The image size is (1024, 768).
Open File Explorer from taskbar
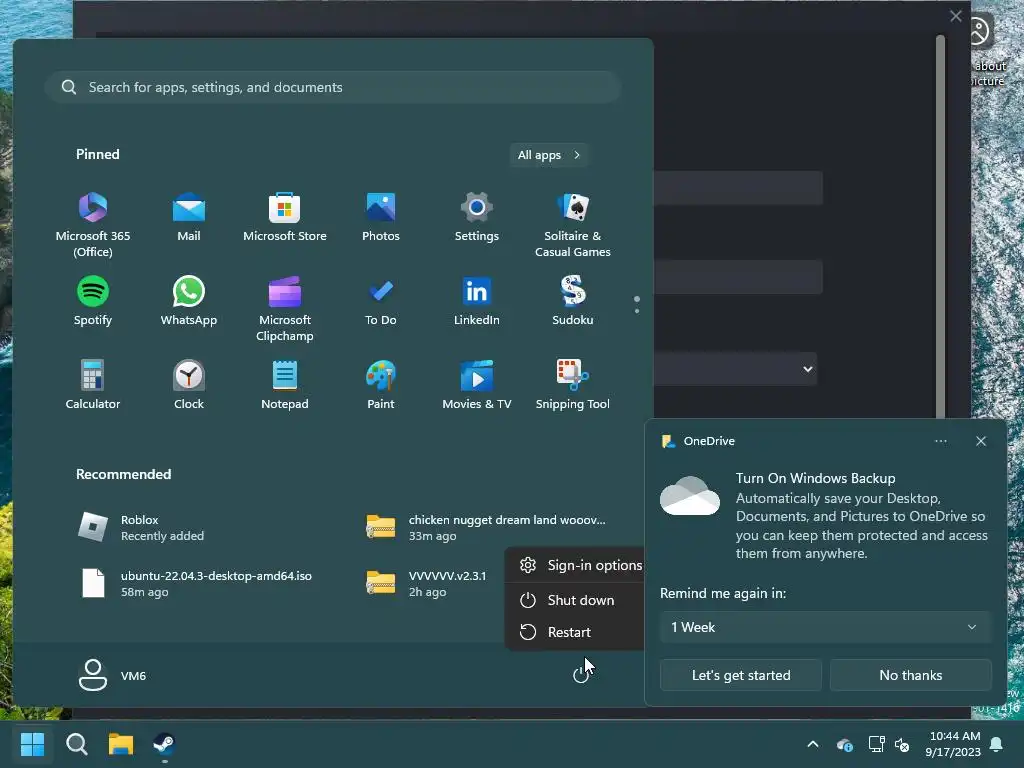(x=121, y=744)
